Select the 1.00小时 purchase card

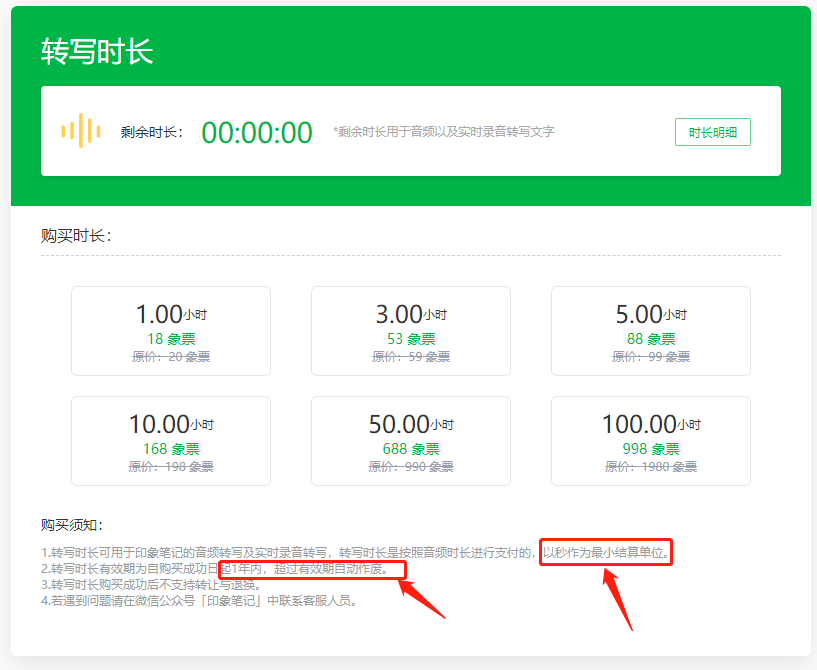pyautogui.click(x=172, y=331)
